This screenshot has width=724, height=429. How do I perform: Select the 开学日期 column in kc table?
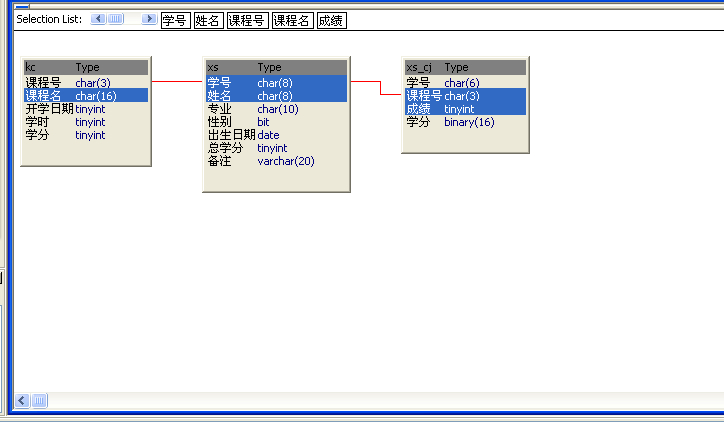(x=86, y=109)
